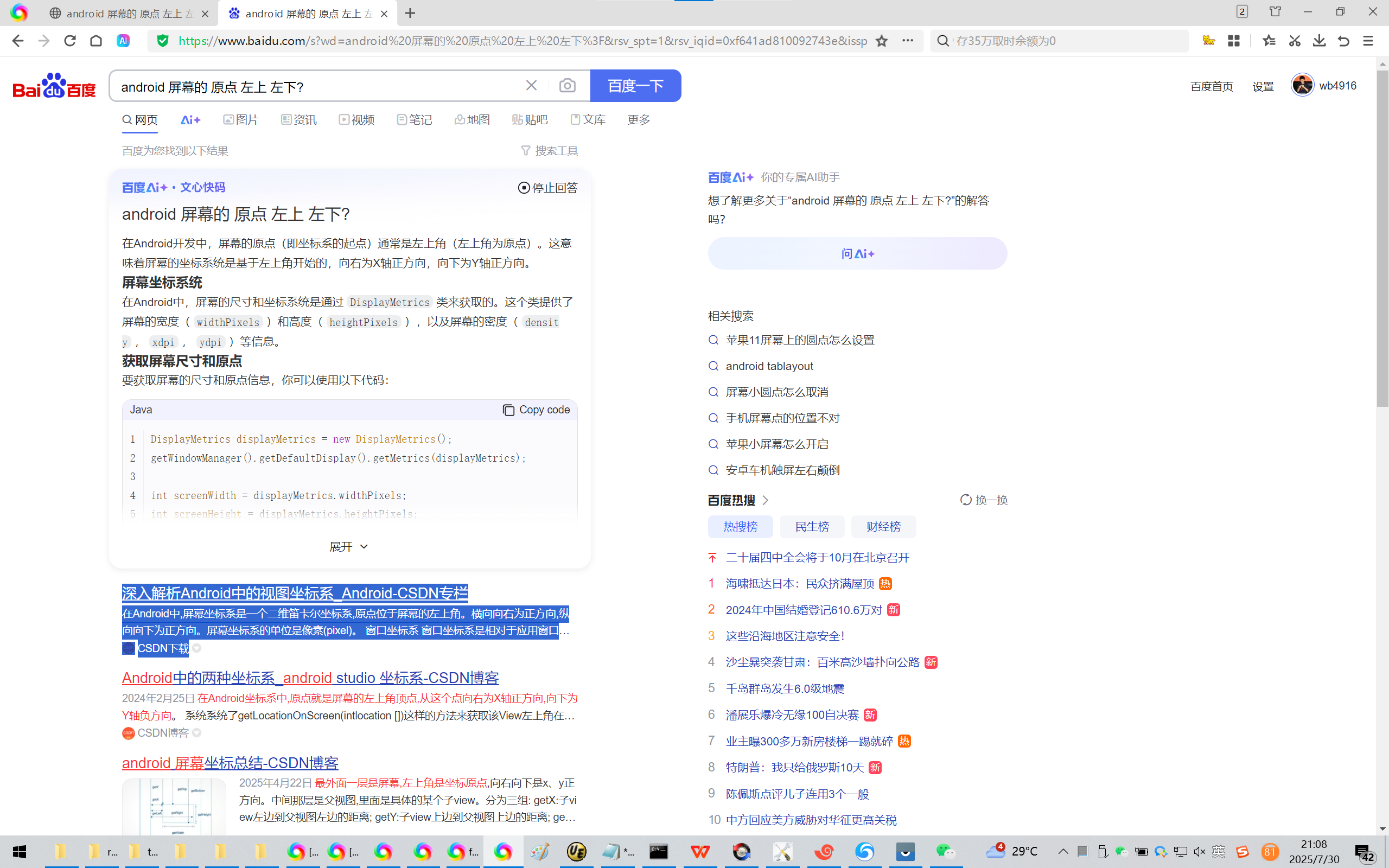Switch to the 笔记 search tab
Screen dimensions: 1389x868
414,119
